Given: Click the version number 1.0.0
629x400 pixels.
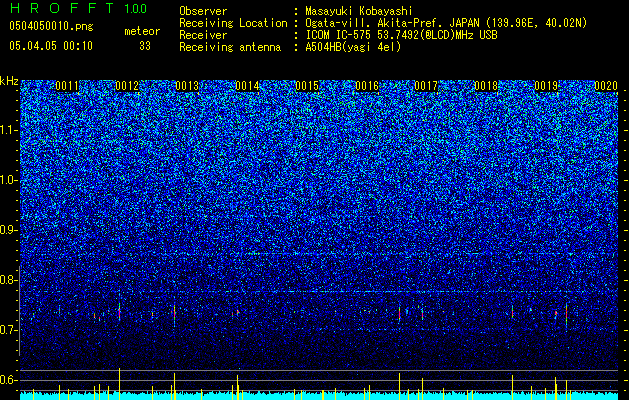Looking at the screenshot, I should 135,8.
